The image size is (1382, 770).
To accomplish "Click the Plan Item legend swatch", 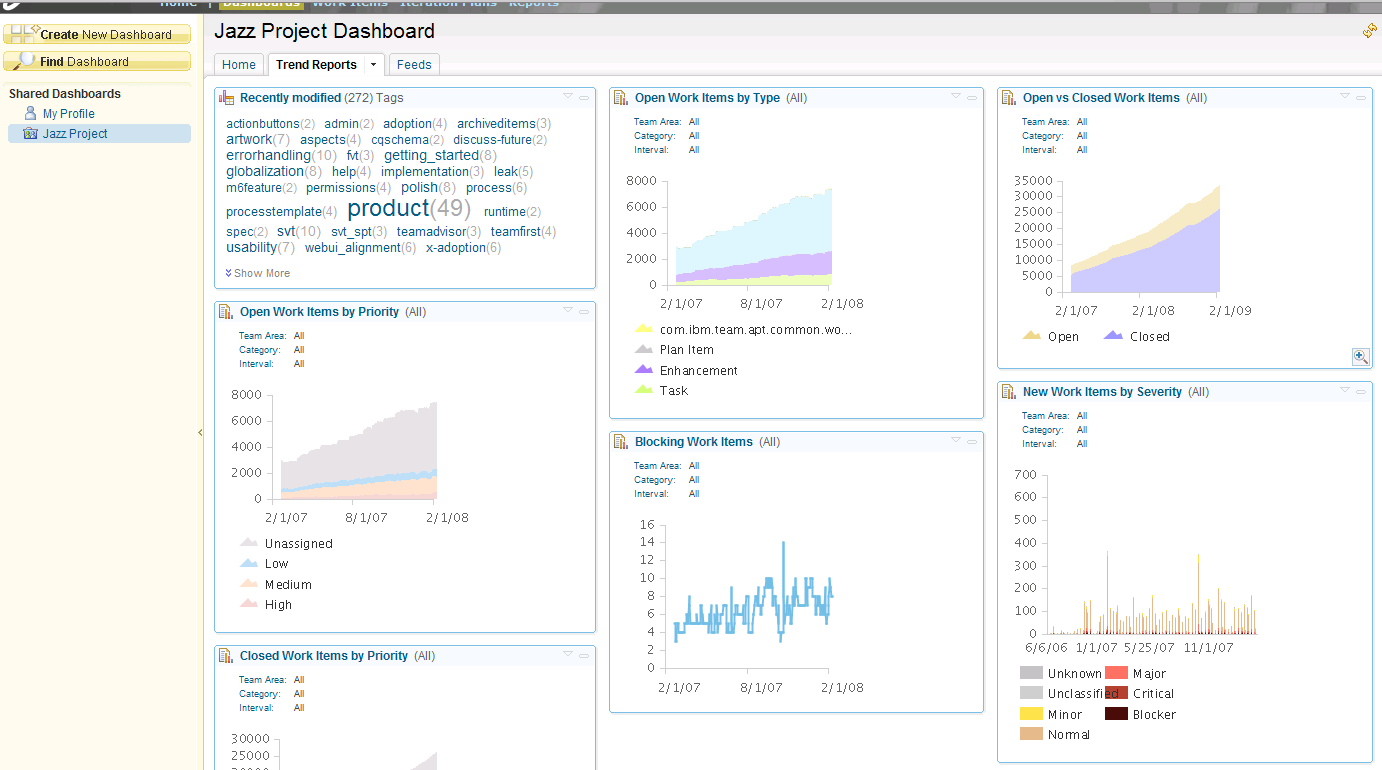I will pos(645,349).
